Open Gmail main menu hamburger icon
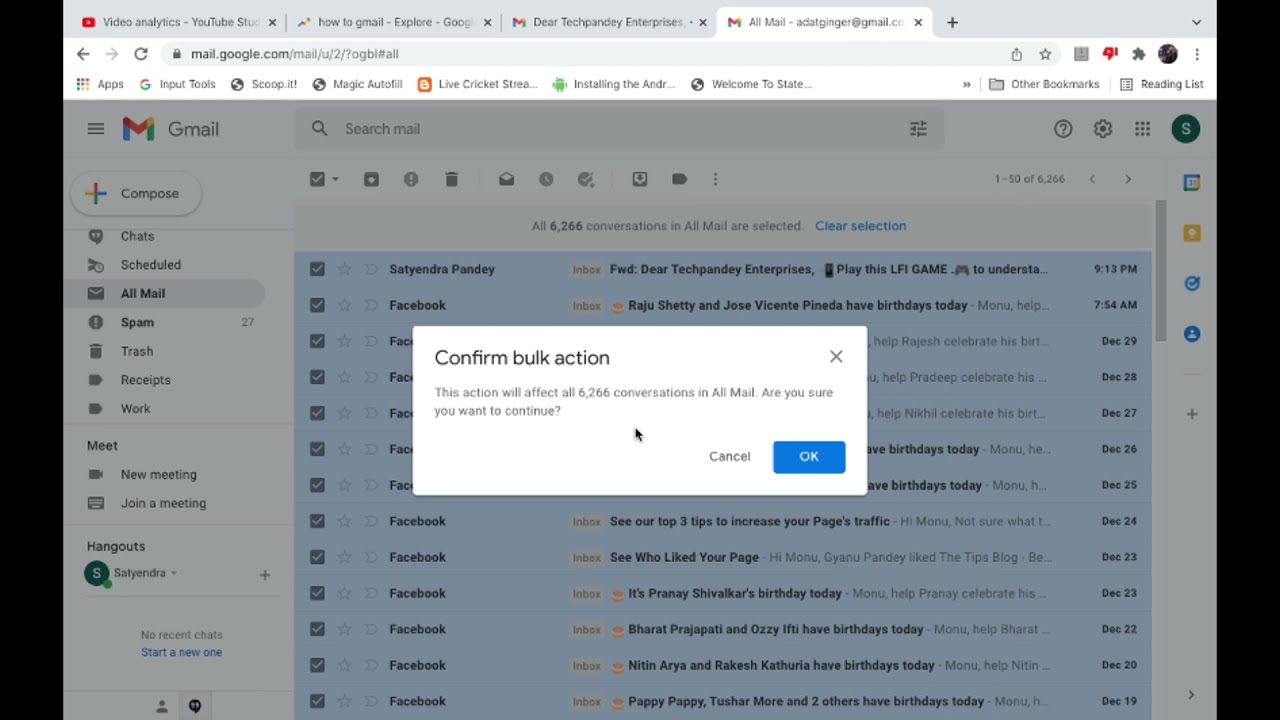 click(96, 129)
